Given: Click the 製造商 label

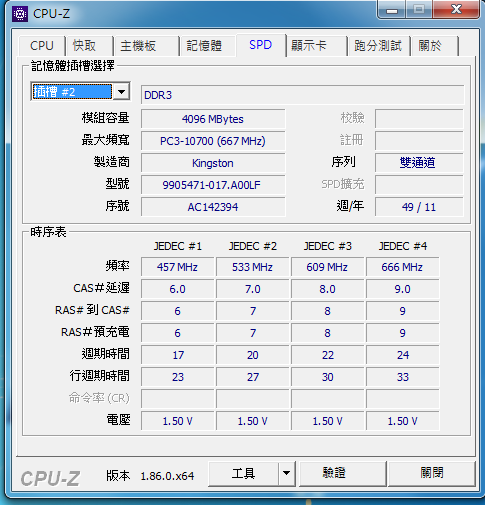Looking at the screenshot, I should 111,162.
